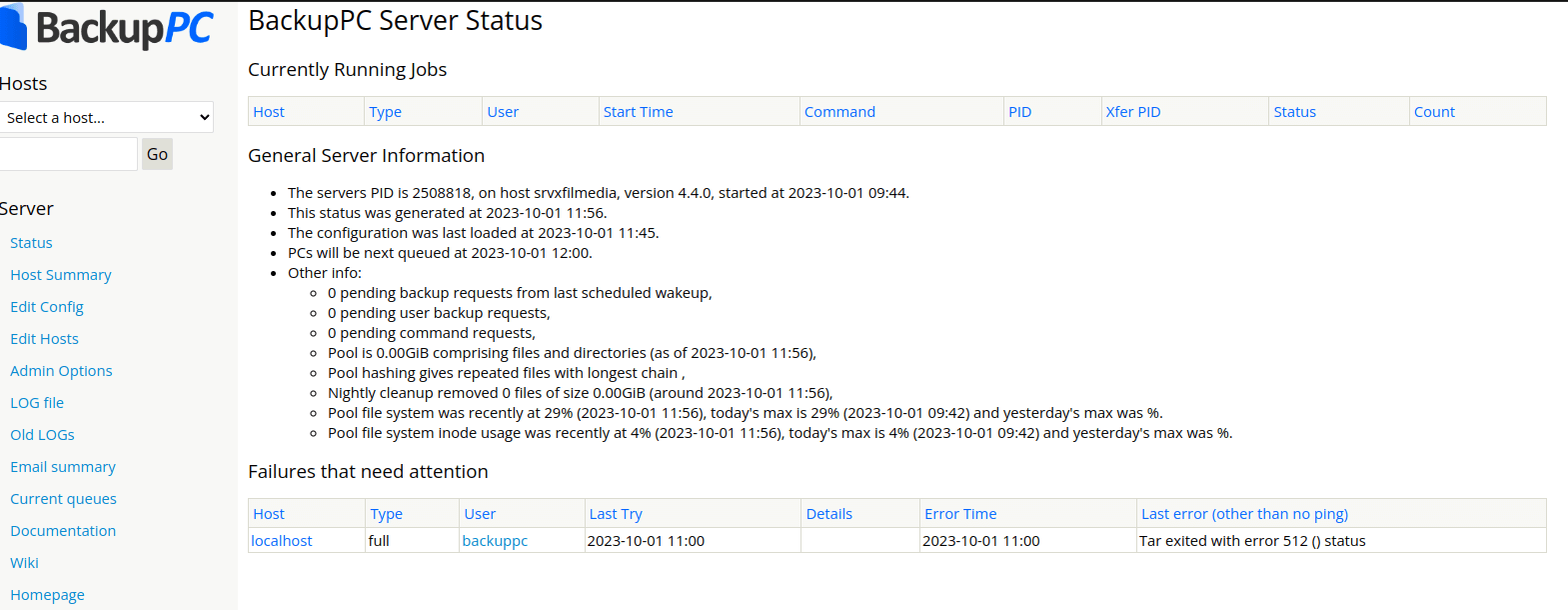Click the 'Hosts' sidebar heading
This screenshot has height=610, width=1568.
[23, 84]
